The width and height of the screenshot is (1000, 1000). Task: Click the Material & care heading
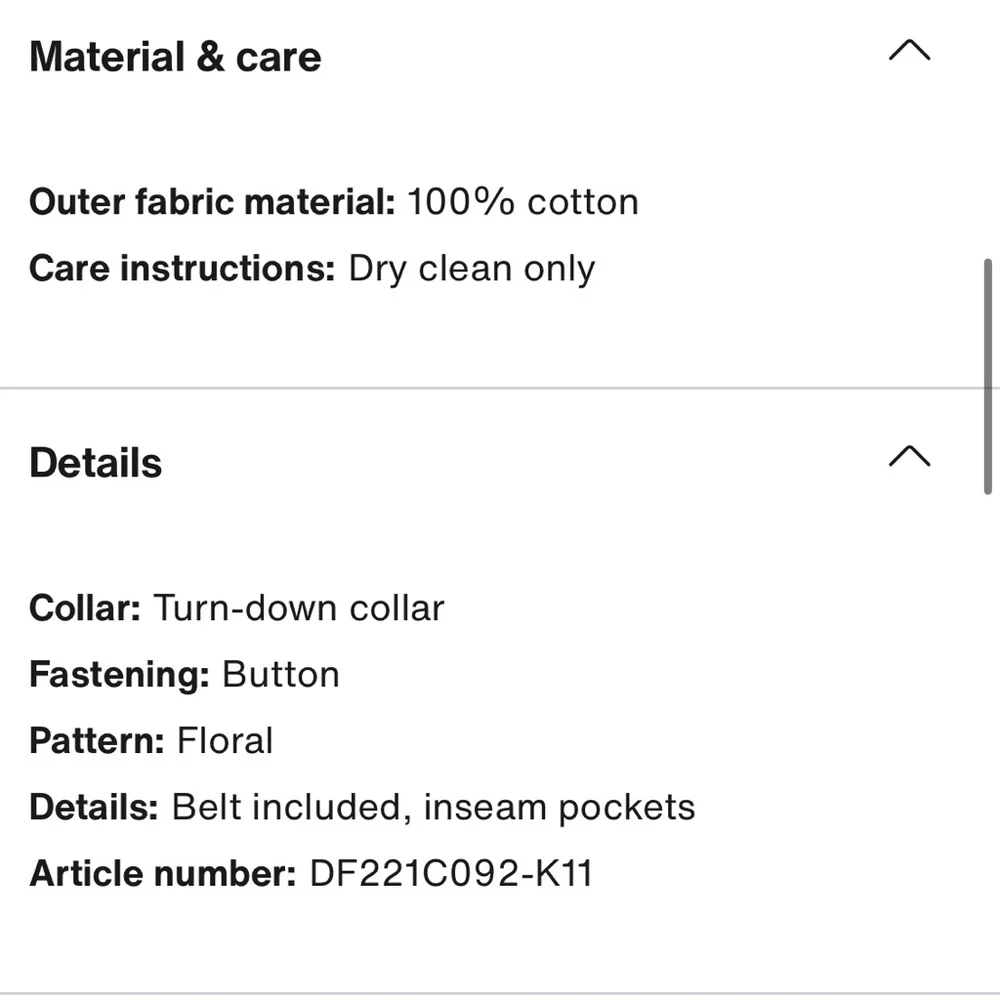pos(175,57)
